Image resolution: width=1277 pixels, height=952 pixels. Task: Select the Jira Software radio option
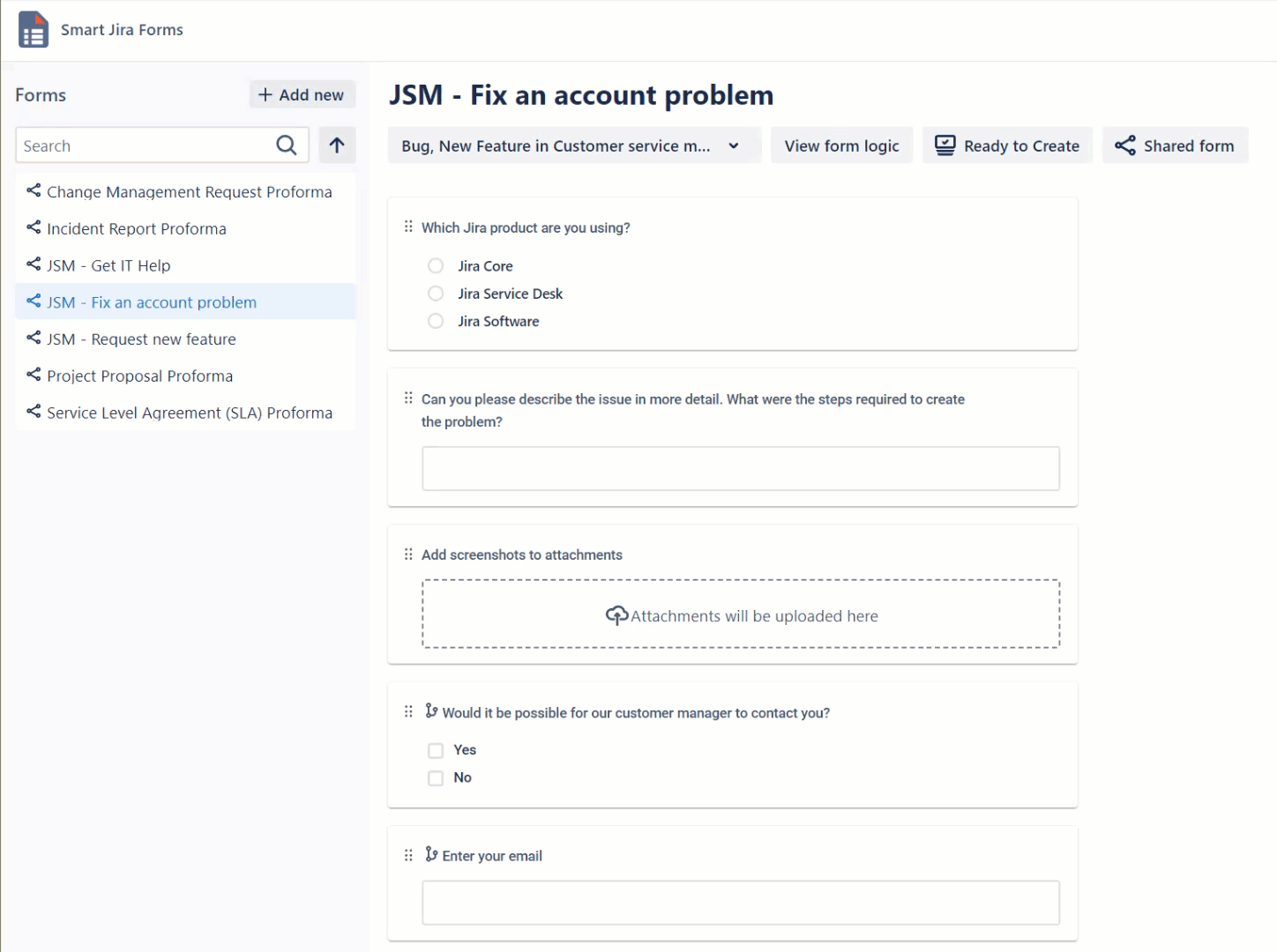[x=436, y=321]
